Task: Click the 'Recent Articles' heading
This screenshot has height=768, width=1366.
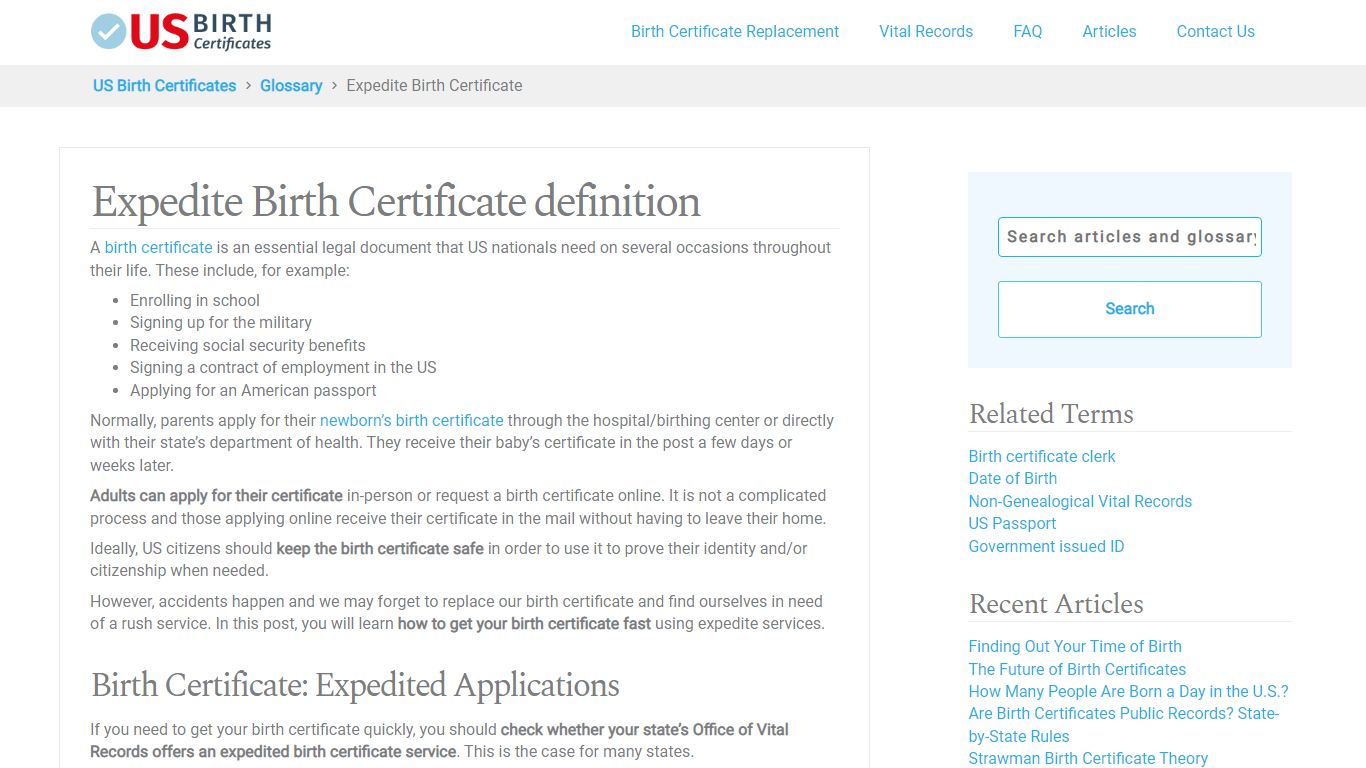Action: [x=1056, y=604]
